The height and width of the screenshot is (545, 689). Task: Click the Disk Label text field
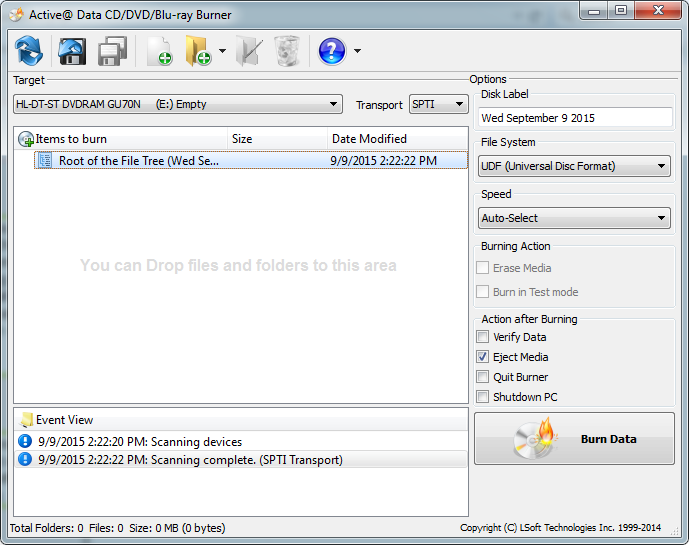coord(575,118)
